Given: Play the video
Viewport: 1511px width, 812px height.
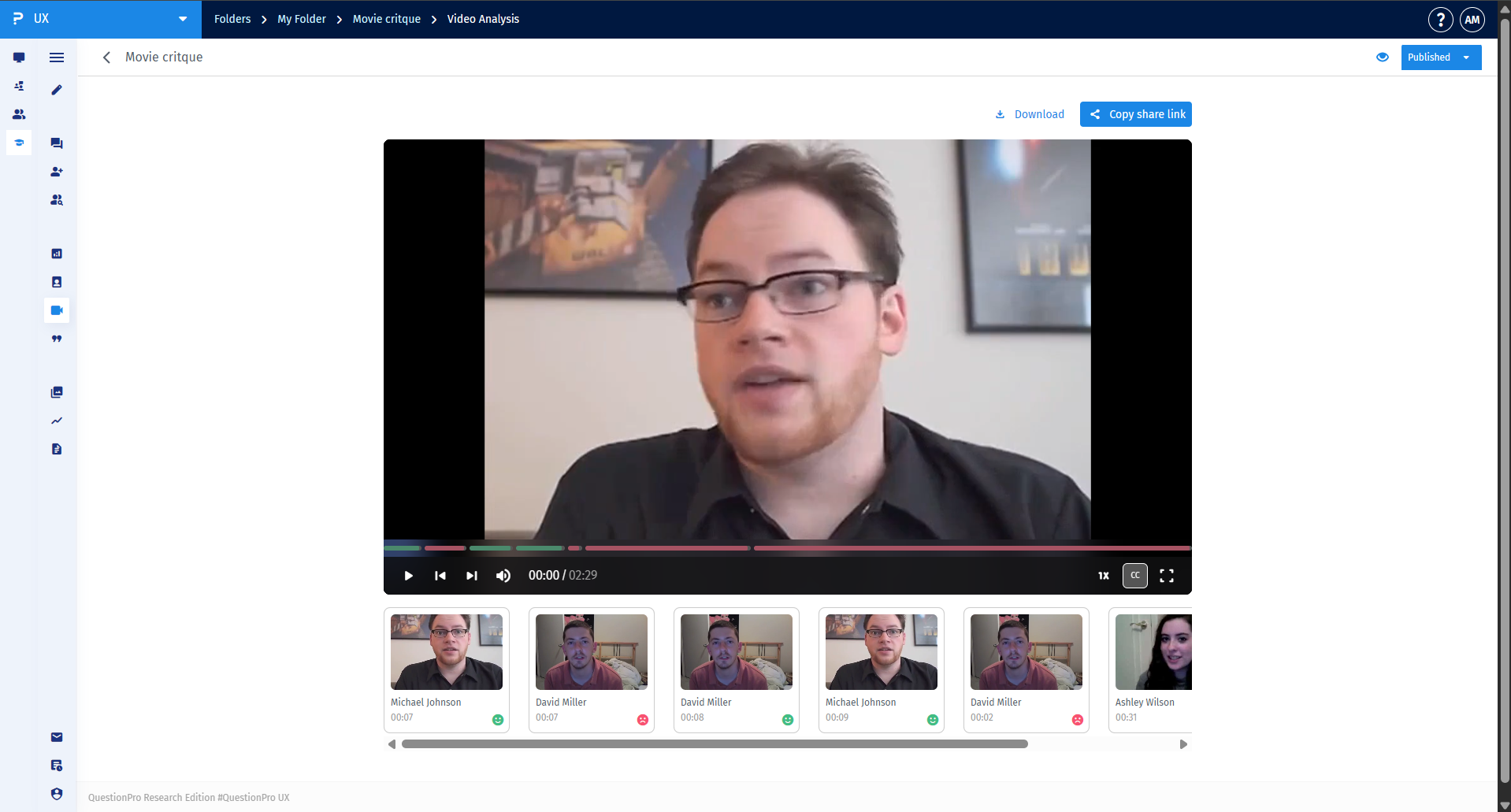Looking at the screenshot, I should coord(408,576).
